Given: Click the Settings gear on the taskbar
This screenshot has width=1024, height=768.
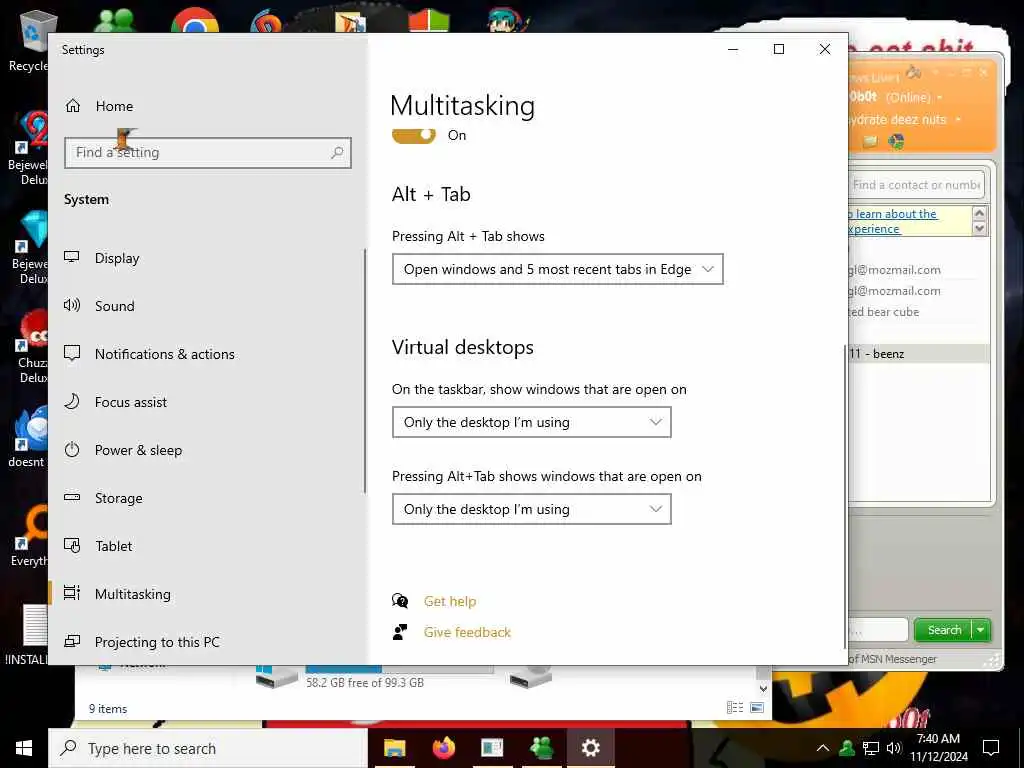Looking at the screenshot, I should [x=590, y=748].
